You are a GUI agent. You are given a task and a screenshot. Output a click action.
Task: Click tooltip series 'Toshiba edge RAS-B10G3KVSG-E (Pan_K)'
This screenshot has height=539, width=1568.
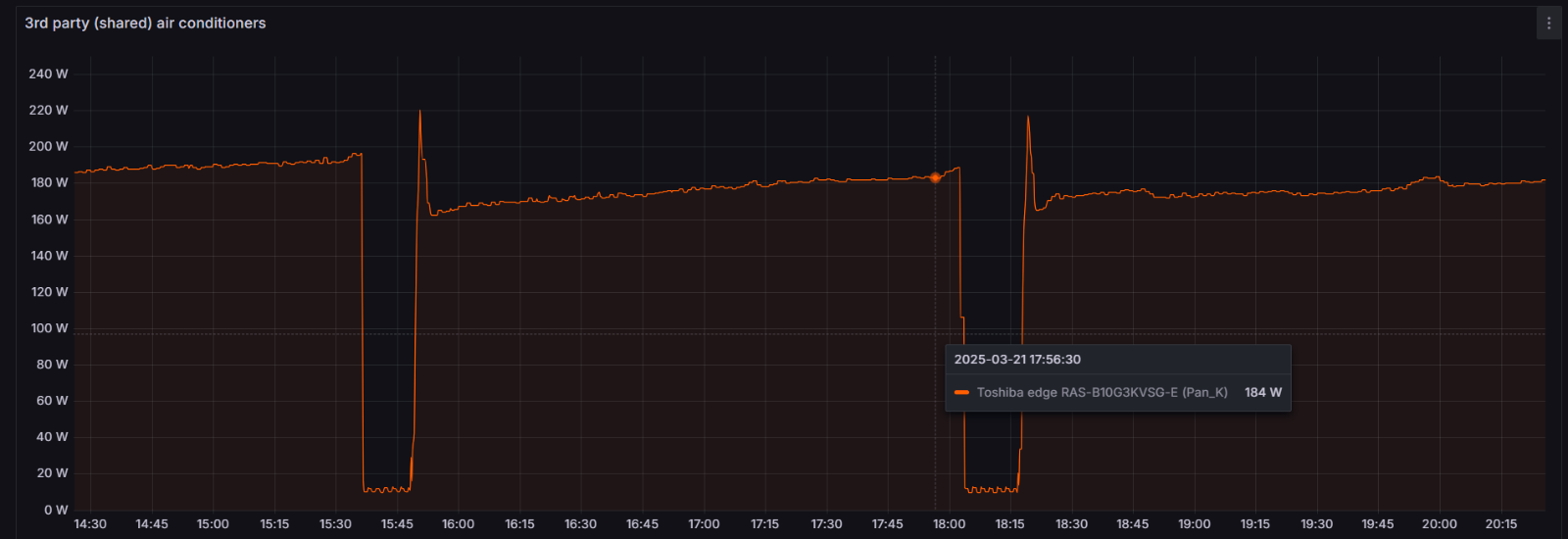(x=1102, y=392)
